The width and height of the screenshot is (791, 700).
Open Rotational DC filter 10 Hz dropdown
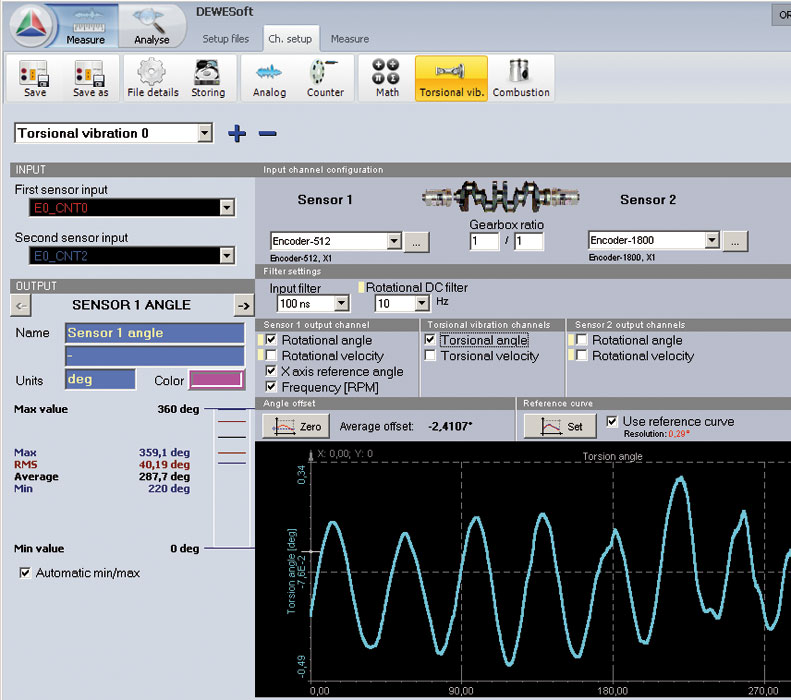pyautogui.click(x=422, y=304)
